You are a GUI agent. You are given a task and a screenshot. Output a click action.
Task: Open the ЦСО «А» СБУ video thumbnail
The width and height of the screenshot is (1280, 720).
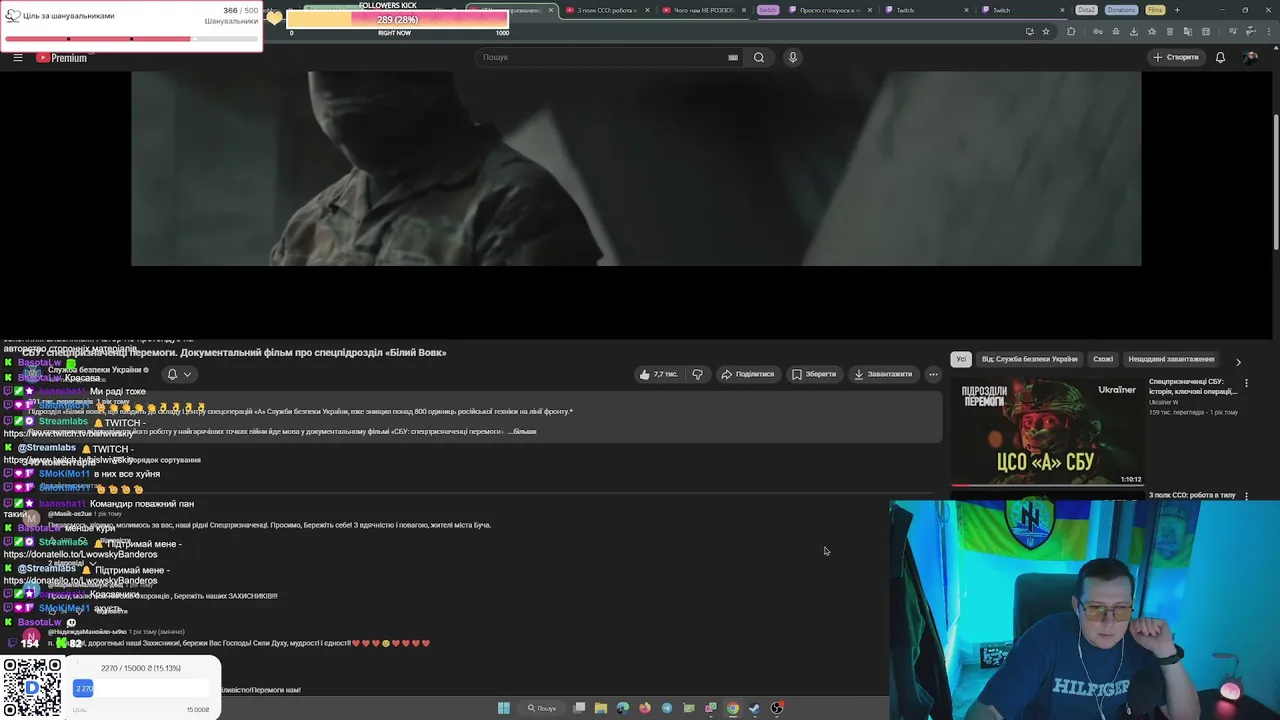1047,431
